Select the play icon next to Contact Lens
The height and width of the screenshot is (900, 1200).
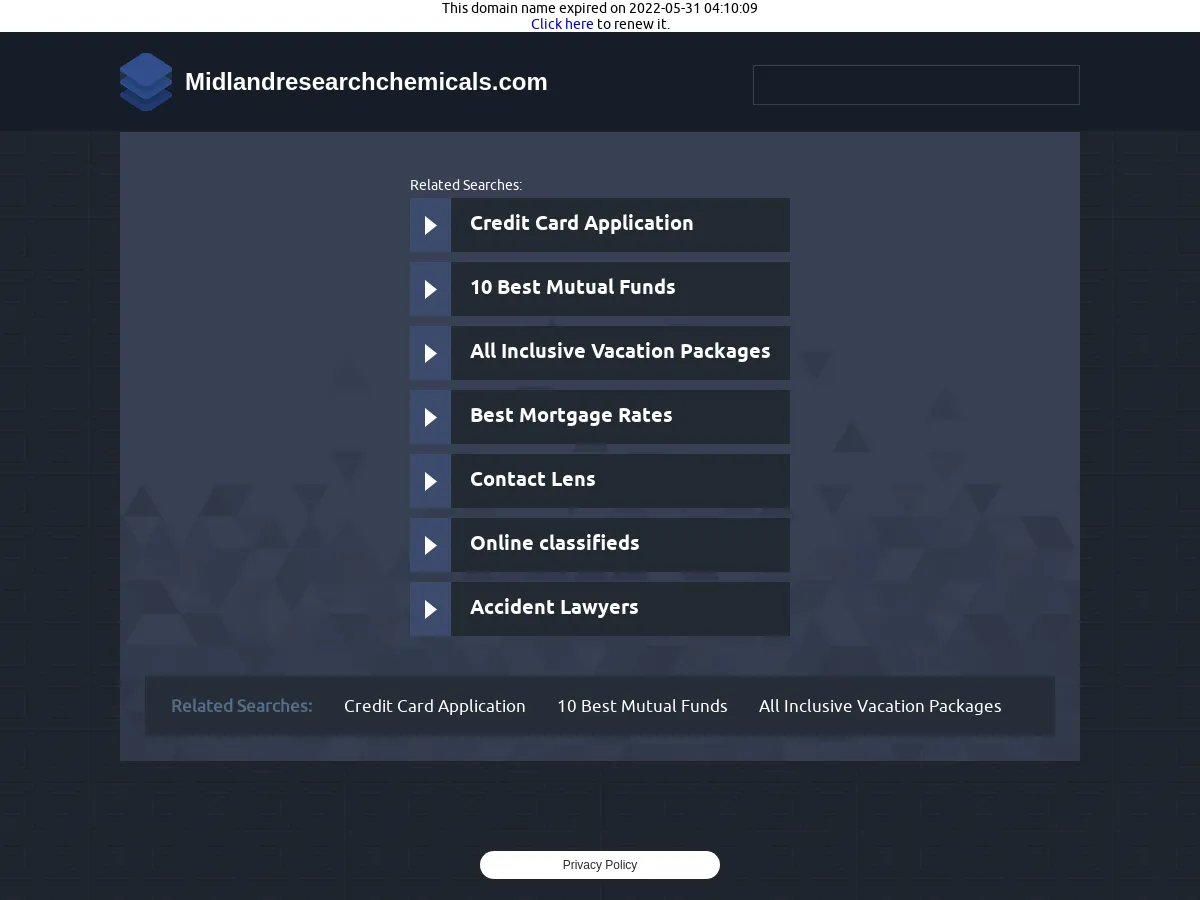430,480
